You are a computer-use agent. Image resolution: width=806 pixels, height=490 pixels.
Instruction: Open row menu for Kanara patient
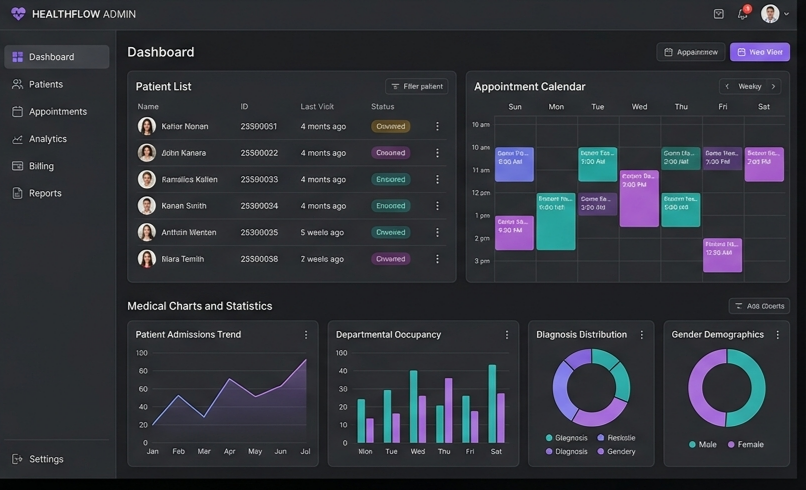(x=437, y=153)
